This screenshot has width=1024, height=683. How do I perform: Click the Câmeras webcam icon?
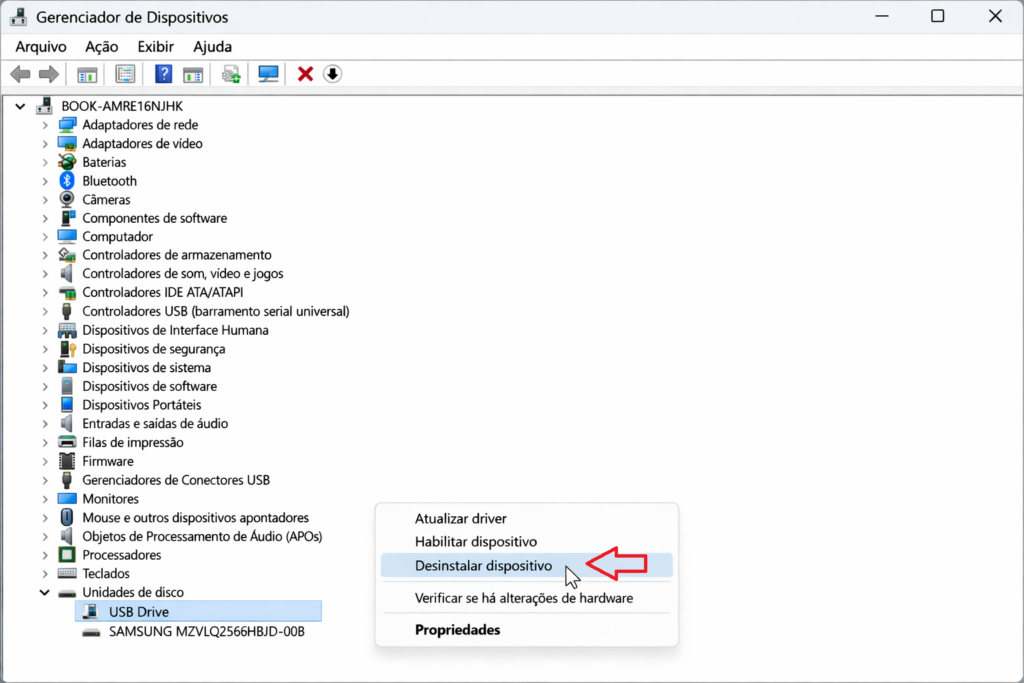coord(67,199)
